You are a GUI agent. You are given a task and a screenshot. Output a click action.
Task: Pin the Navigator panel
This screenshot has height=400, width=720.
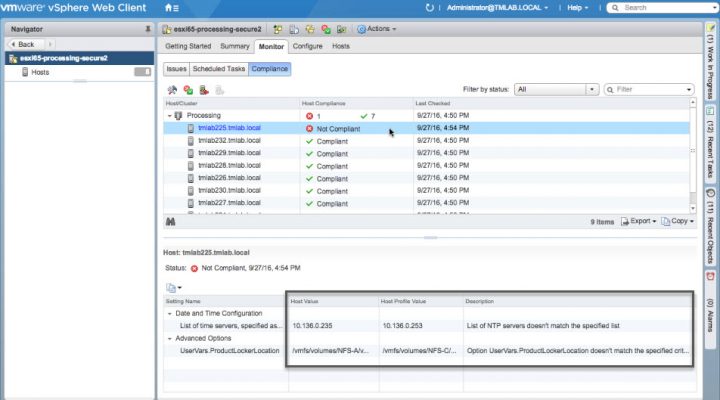(148, 29)
